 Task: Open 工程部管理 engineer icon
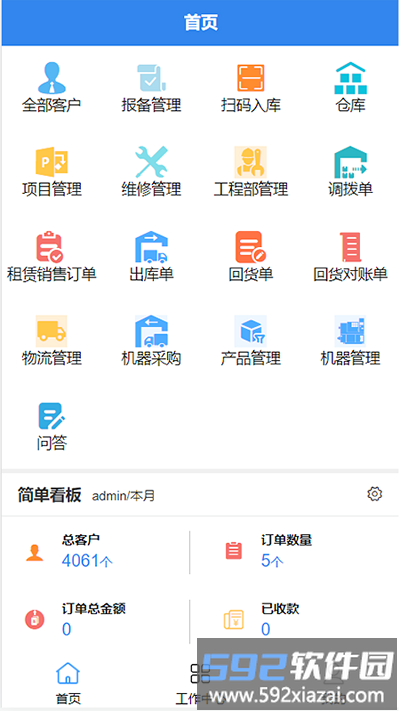(x=251, y=162)
